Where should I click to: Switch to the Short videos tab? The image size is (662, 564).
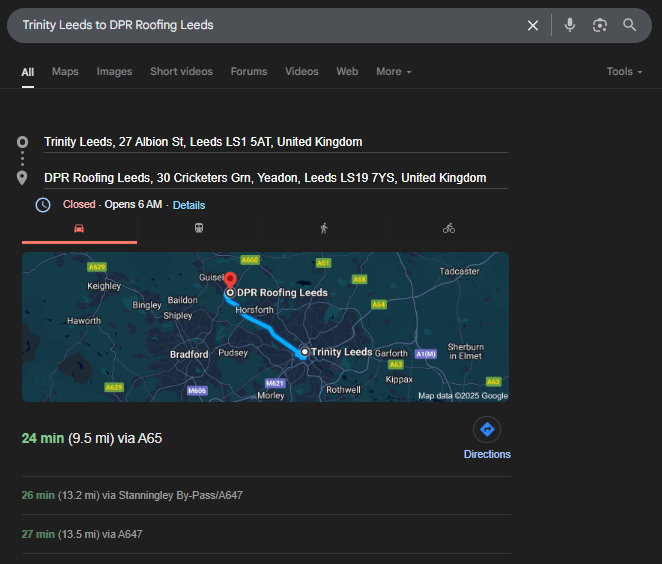click(x=182, y=71)
